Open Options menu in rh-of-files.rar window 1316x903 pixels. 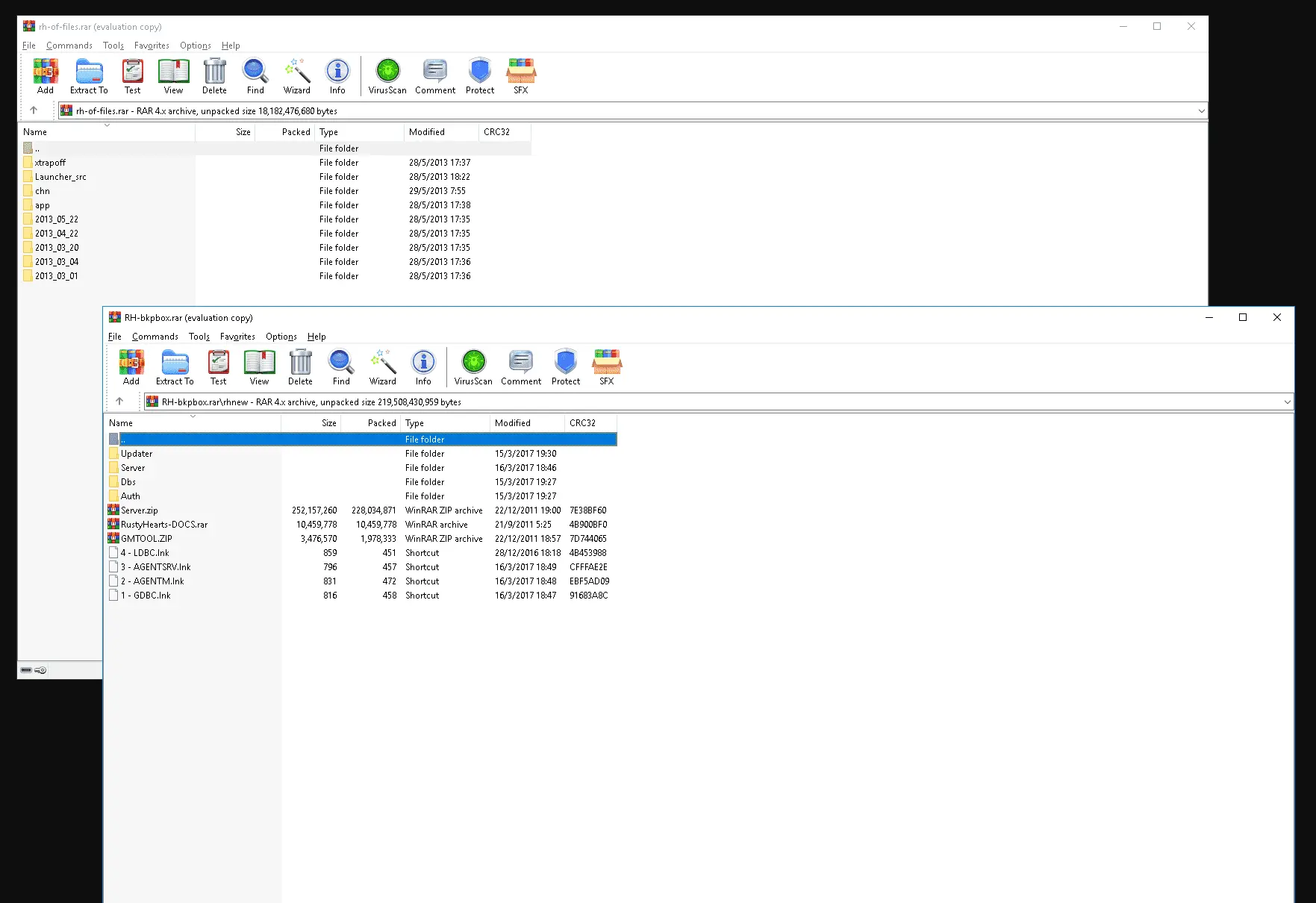point(196,46)
